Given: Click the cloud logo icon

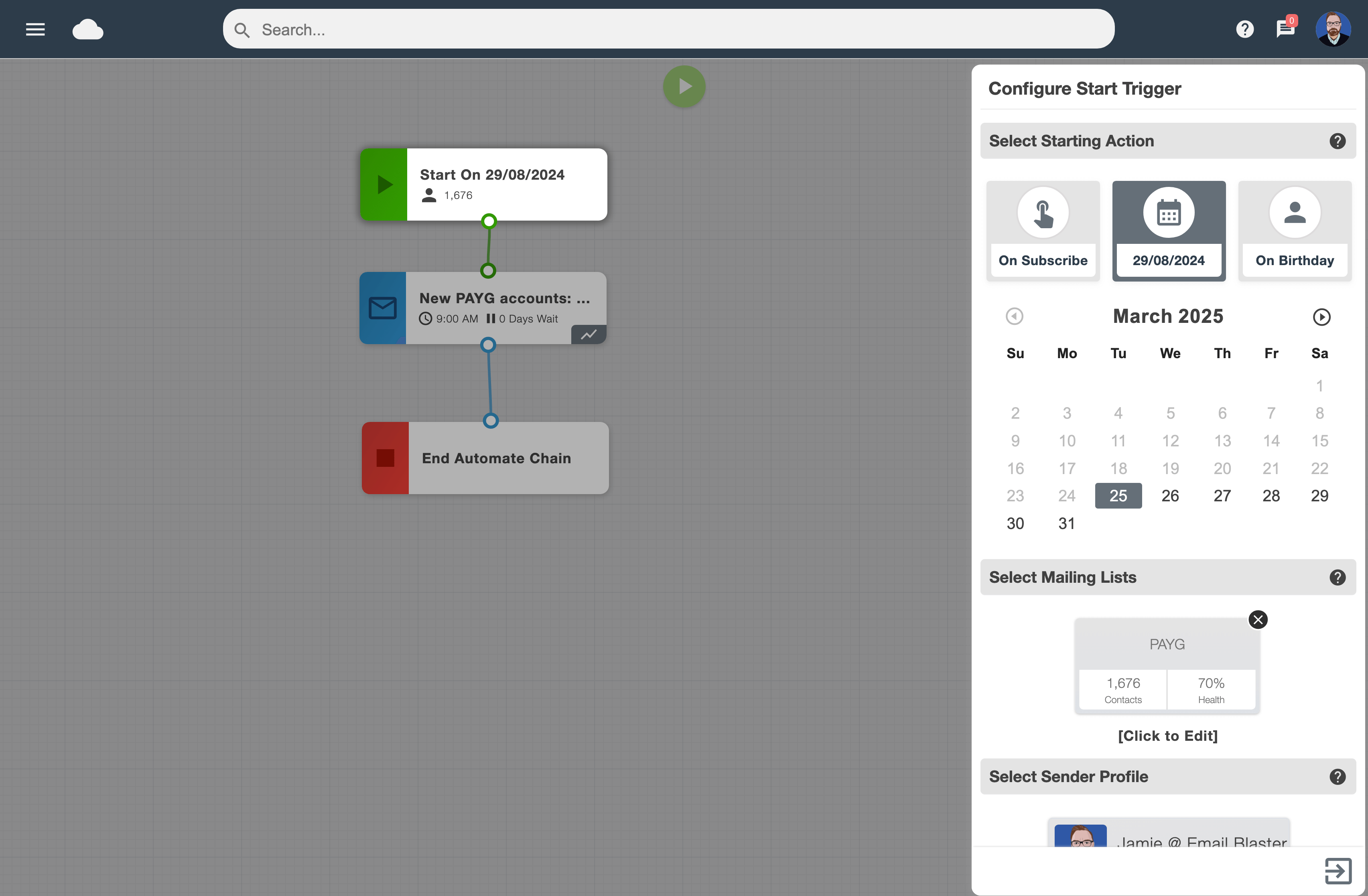Looking at the screenshot, I should (x=88, y=29).
